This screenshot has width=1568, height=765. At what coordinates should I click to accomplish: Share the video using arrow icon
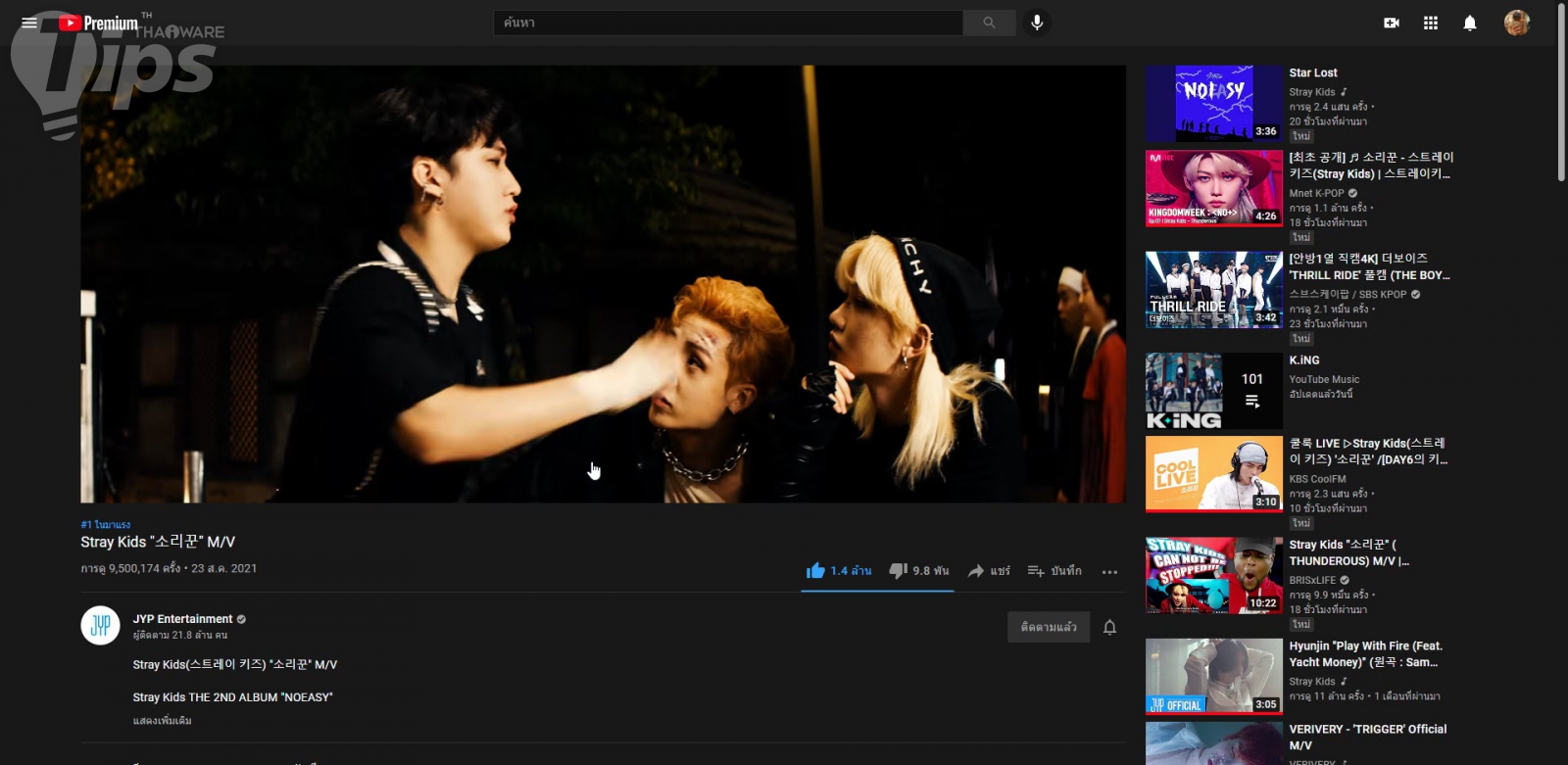point(976,570)
